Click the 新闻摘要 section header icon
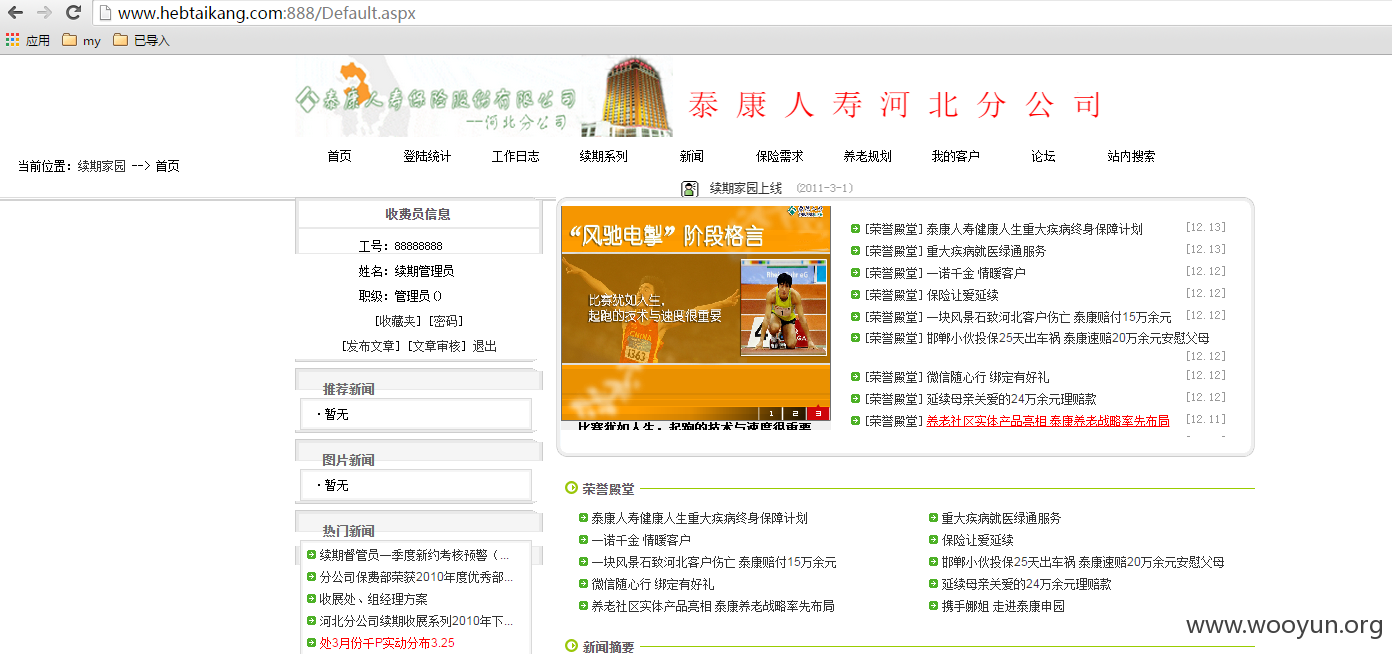This screenshot has height=654, width=1392. point(571,646)
